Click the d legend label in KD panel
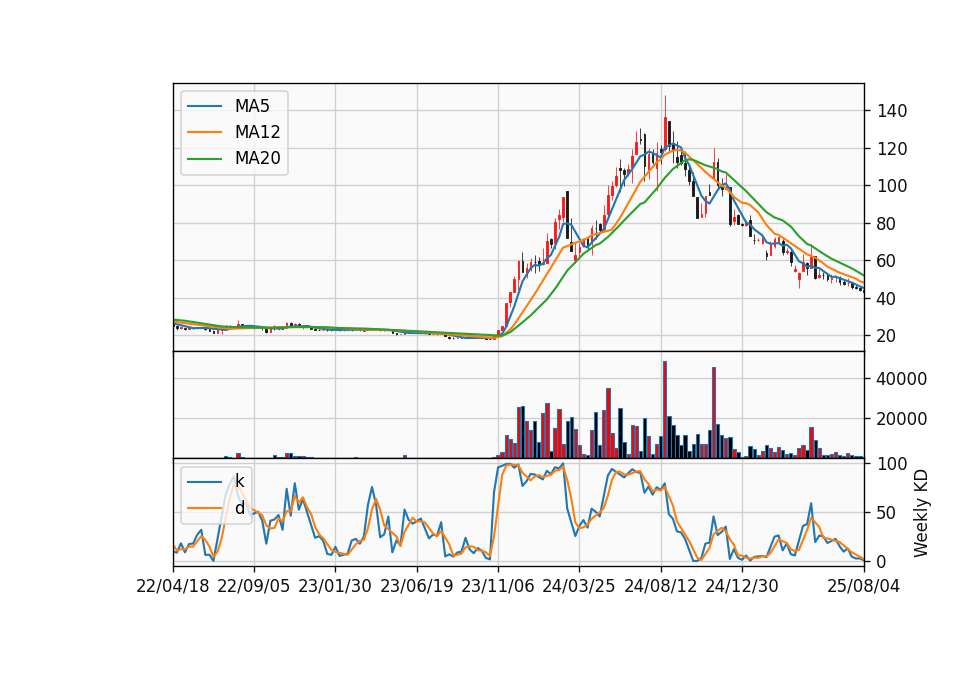The image size is (960, 690). coord(239,508)
